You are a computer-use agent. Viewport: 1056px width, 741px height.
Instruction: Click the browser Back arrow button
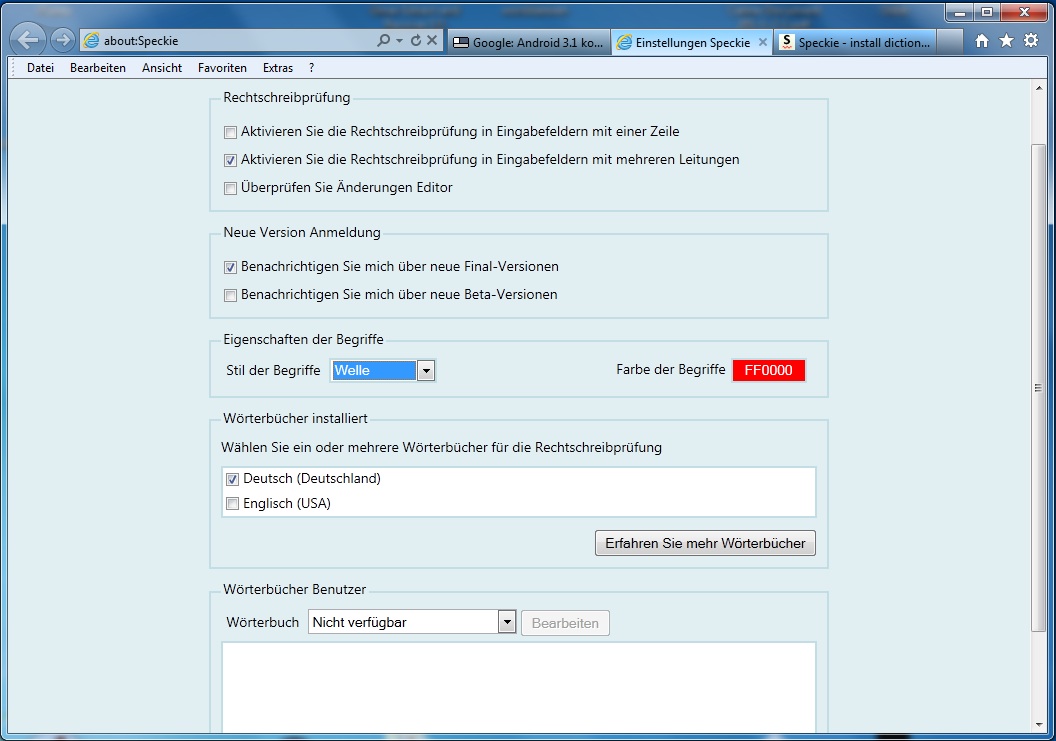pos(28,40)
